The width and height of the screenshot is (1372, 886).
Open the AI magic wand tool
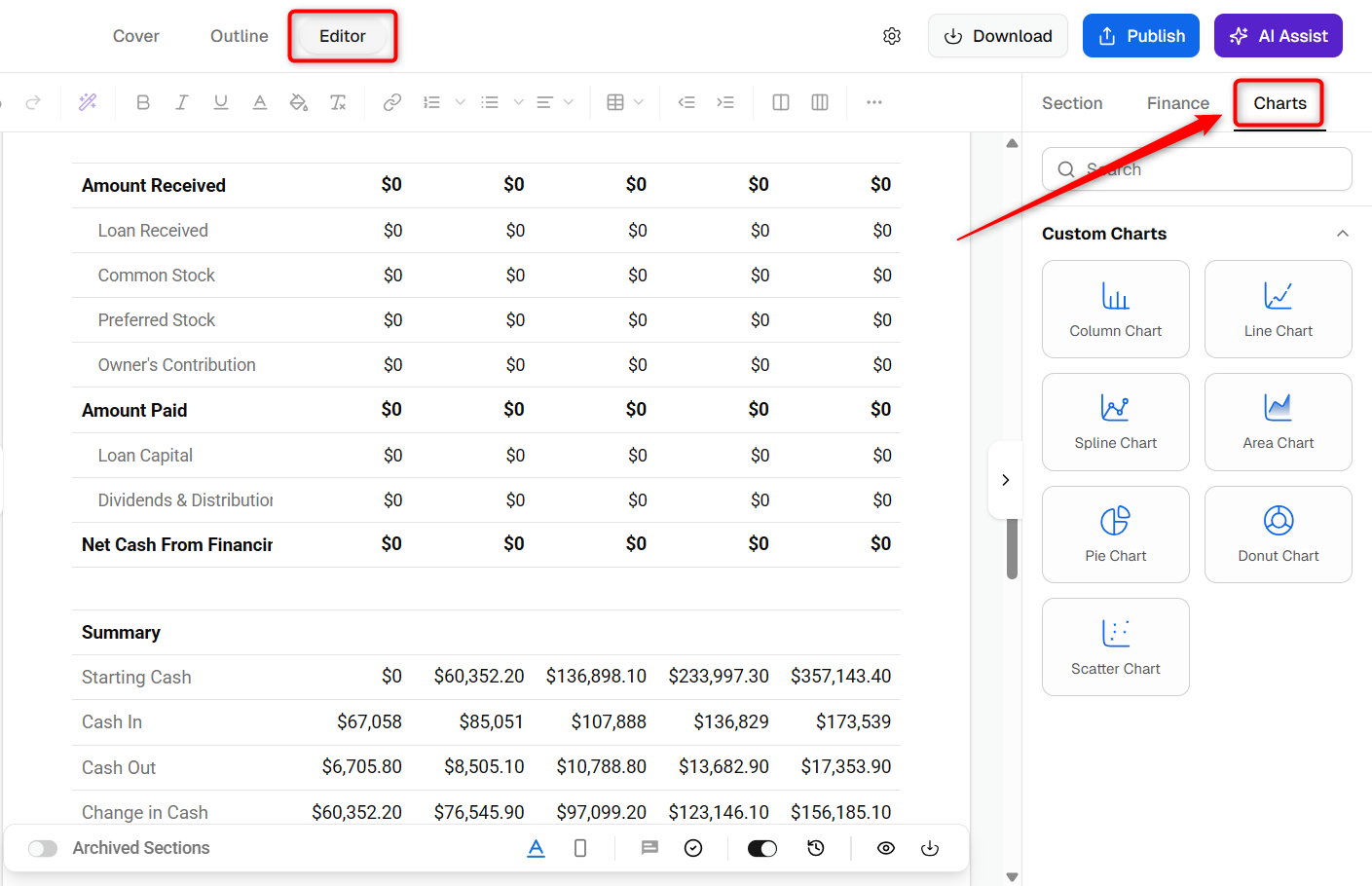tap(88, 102)
